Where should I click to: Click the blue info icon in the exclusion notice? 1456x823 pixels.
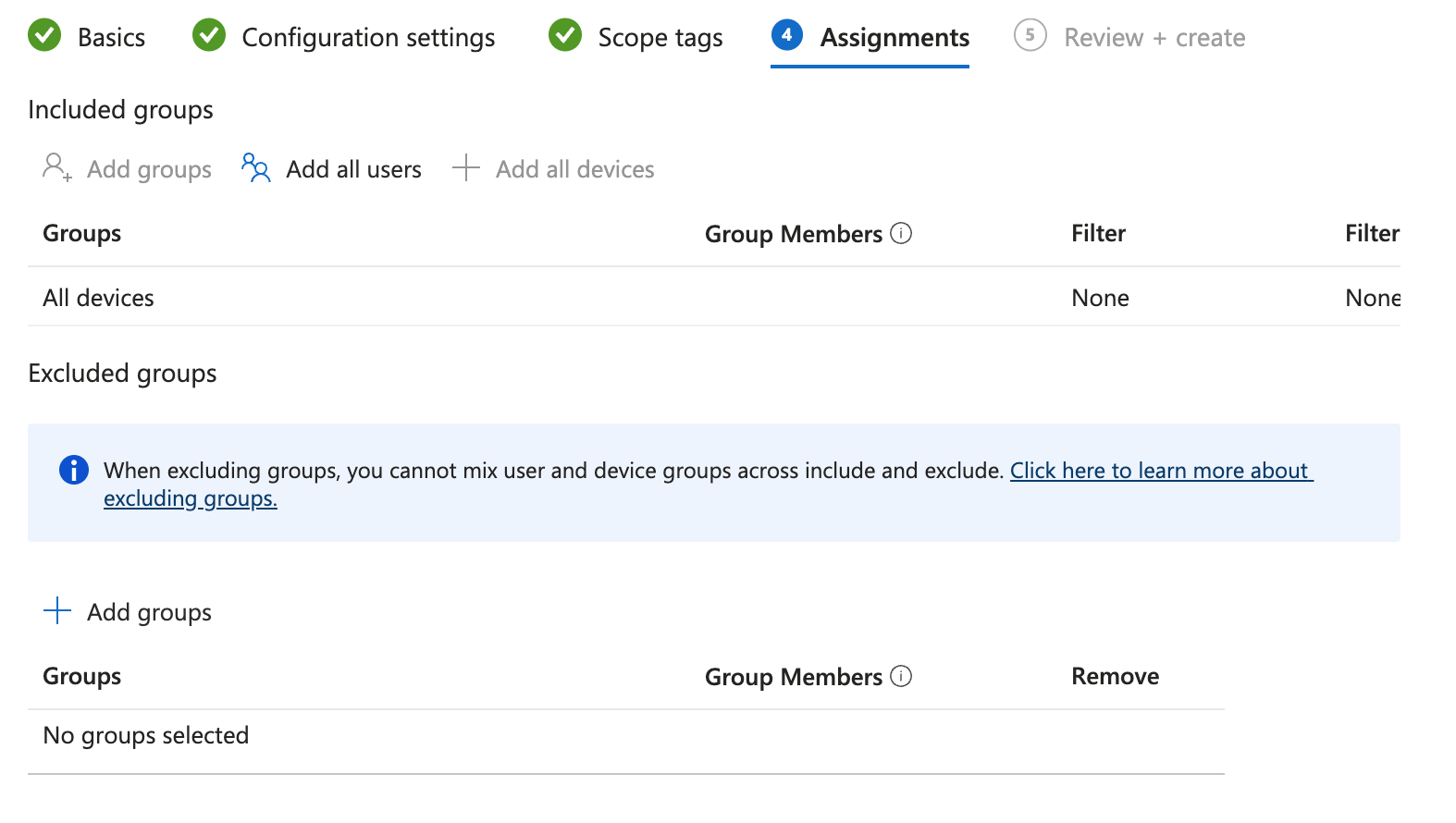74,470
